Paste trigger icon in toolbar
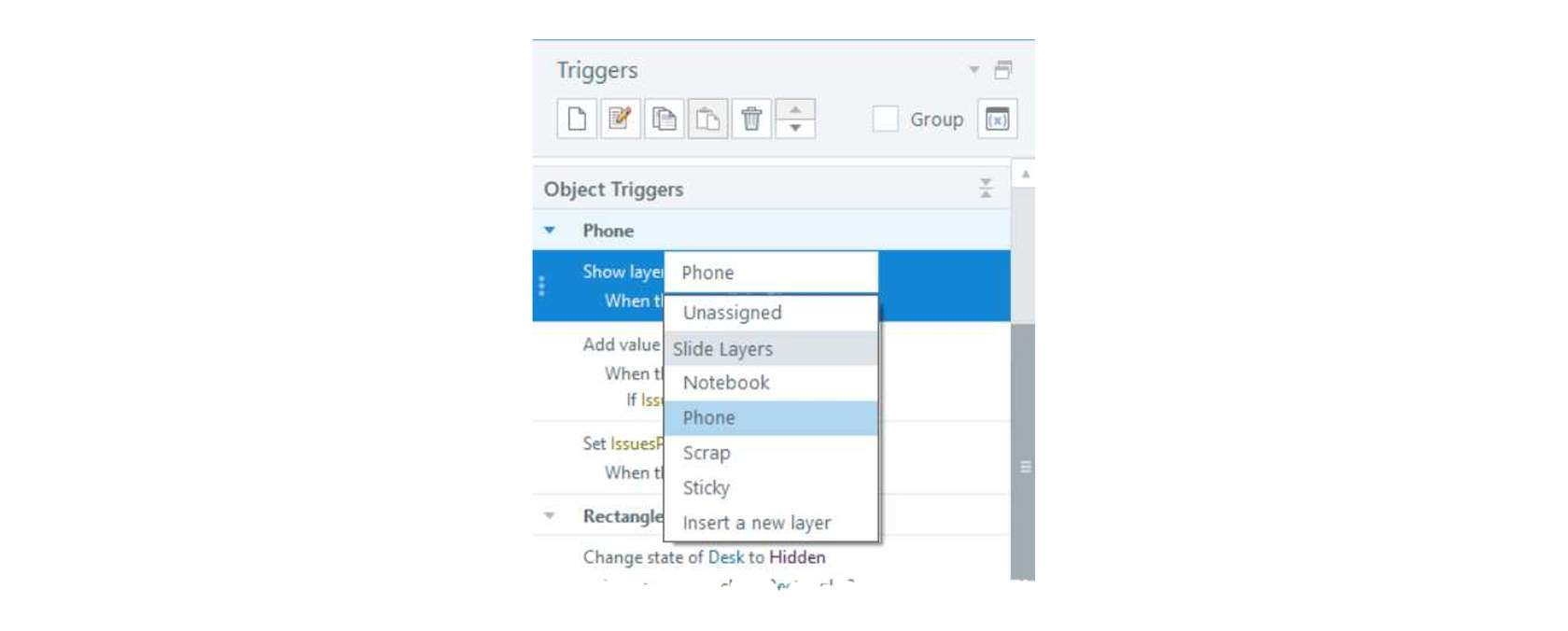 click(x=708, y=119)
